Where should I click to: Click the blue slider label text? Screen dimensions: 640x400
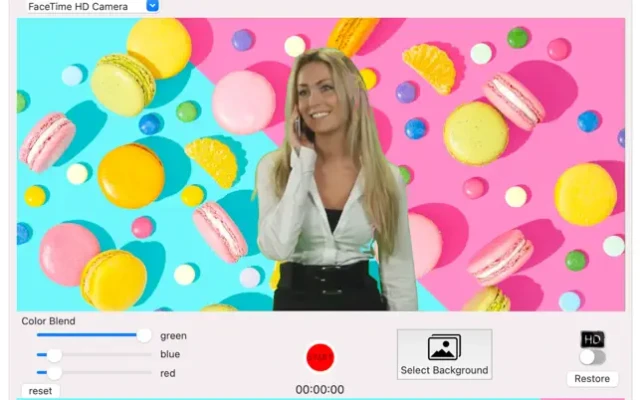170,354
